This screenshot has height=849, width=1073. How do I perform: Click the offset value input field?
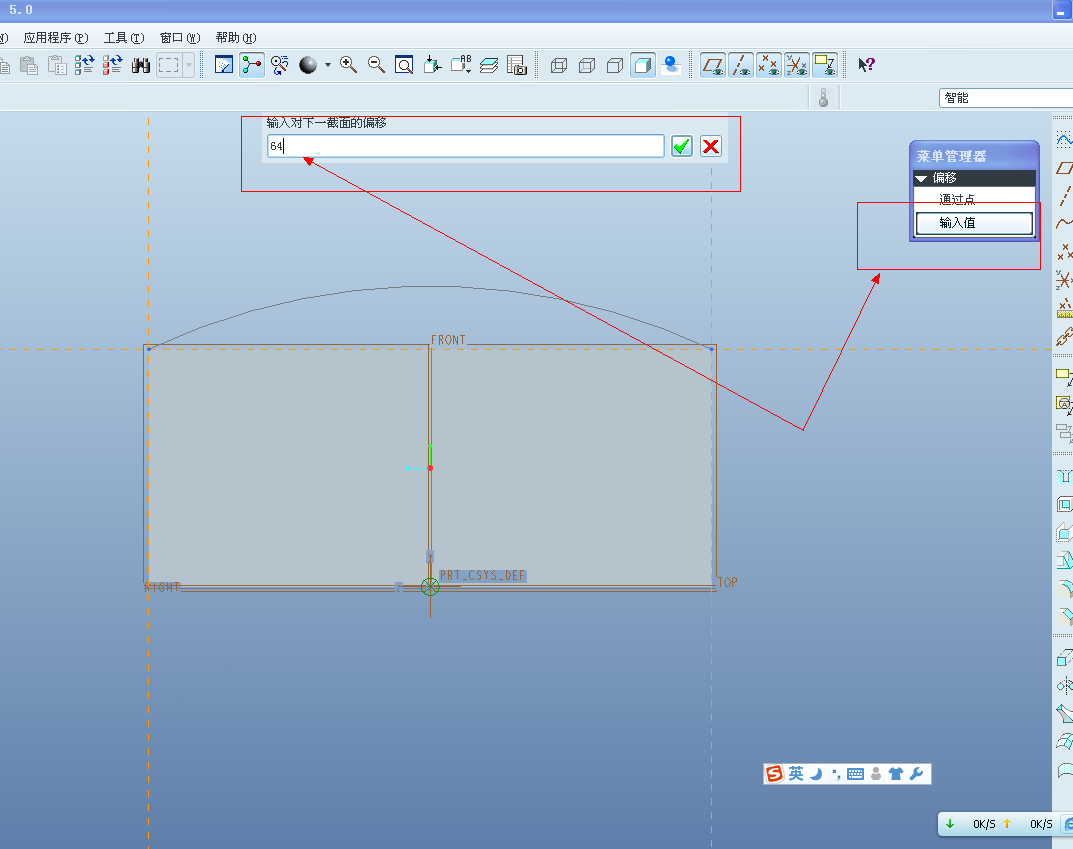[x=465, y=146]
